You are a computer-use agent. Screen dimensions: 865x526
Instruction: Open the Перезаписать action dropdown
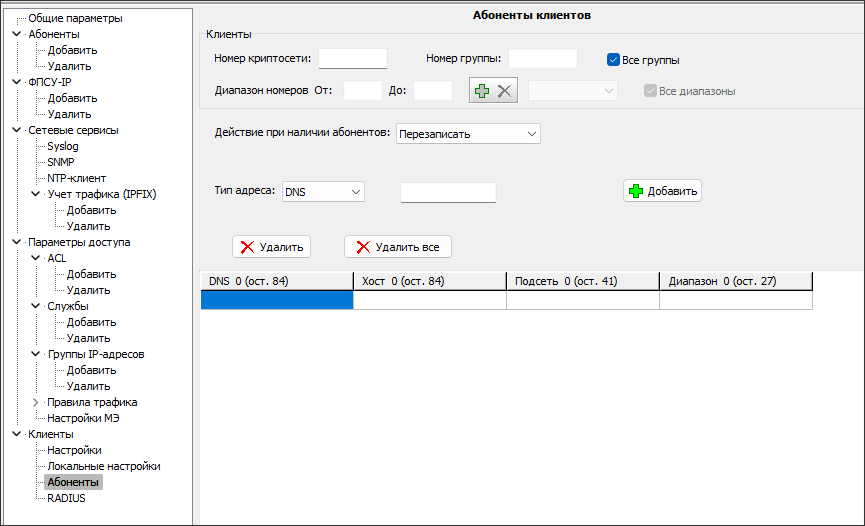468,134
